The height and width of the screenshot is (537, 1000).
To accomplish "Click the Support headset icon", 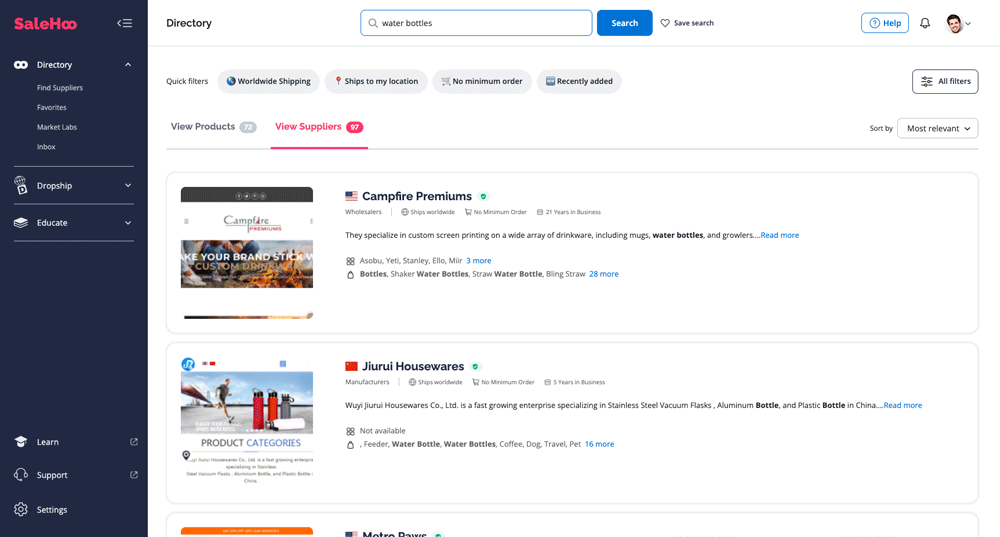I will (21, 475).
